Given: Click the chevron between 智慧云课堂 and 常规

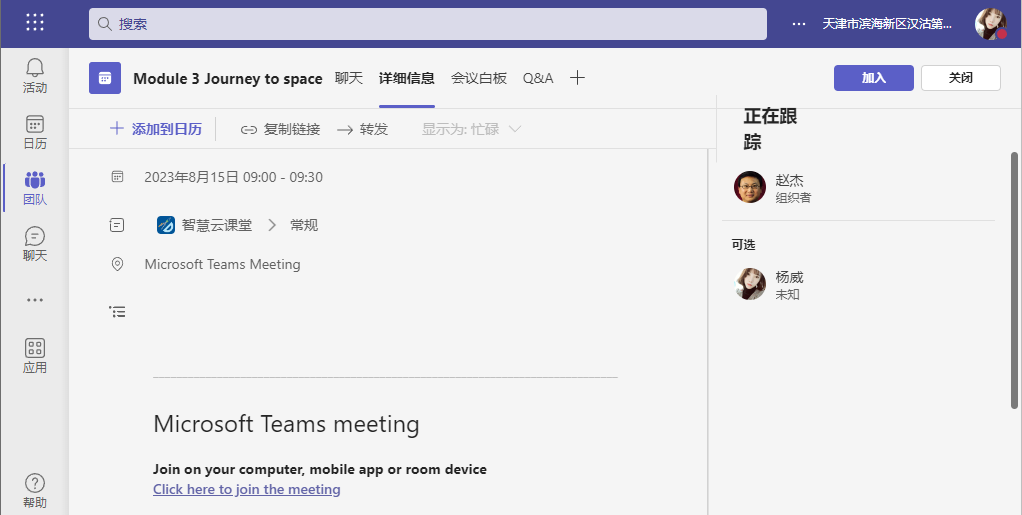Looking at the screenshot, I should (272, 225).
